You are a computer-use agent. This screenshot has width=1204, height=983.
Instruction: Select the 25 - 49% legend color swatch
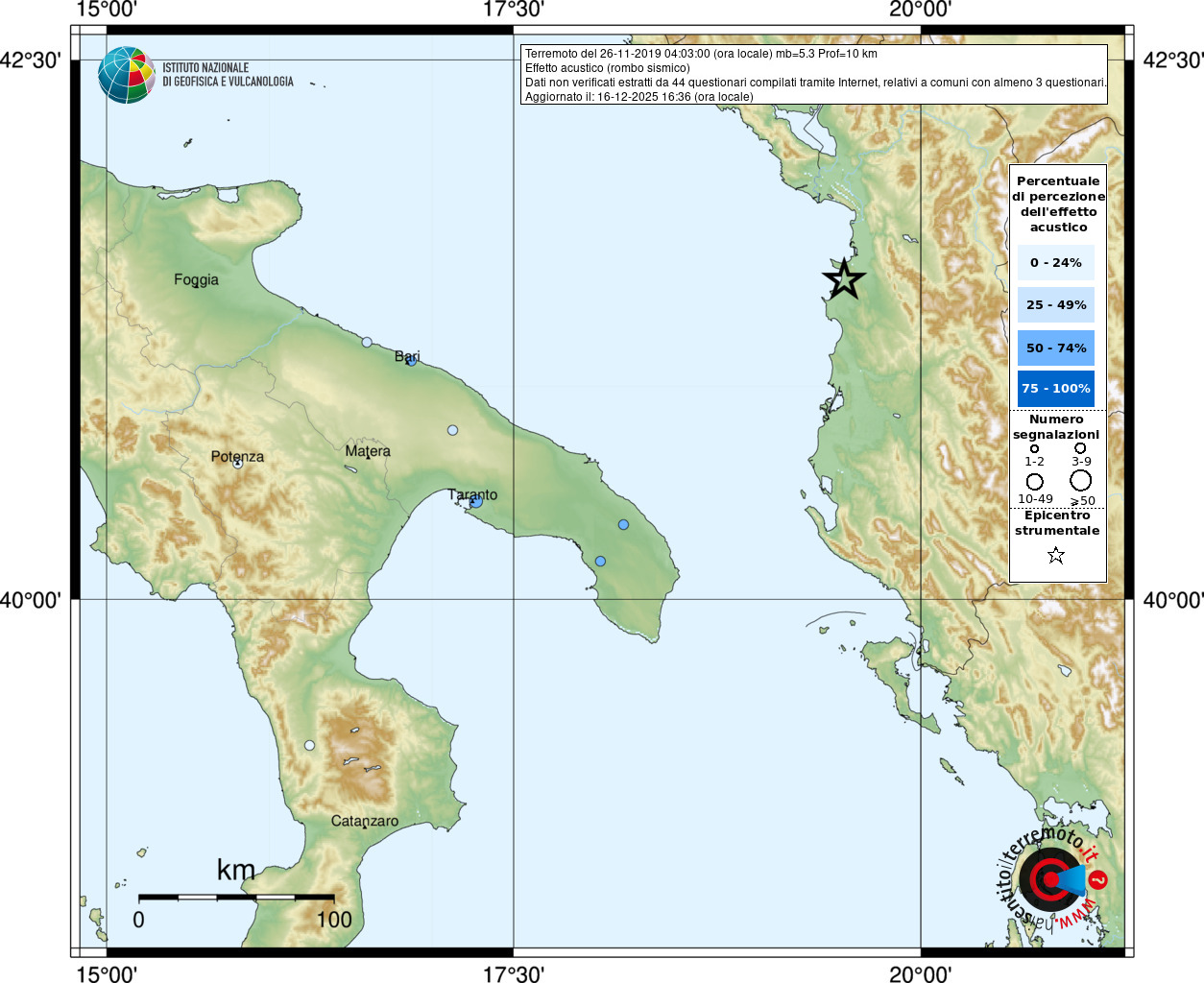point(1055,305)
